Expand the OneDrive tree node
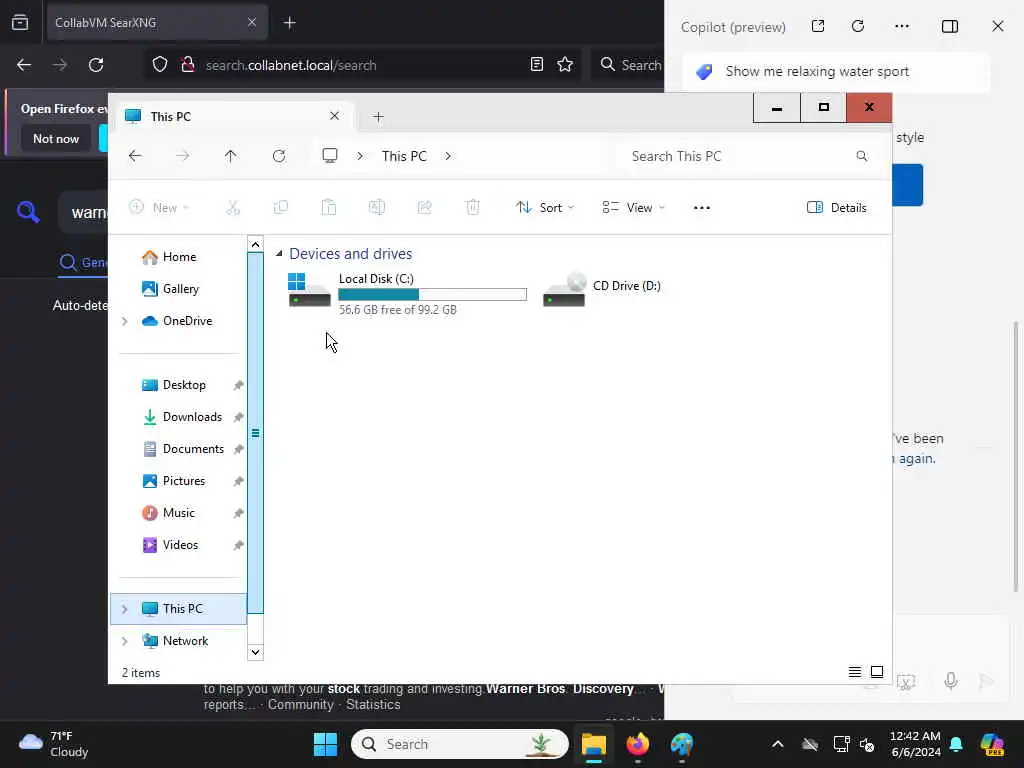The width and height of the screenshot is (1024, 768). [x=125, y=321]
